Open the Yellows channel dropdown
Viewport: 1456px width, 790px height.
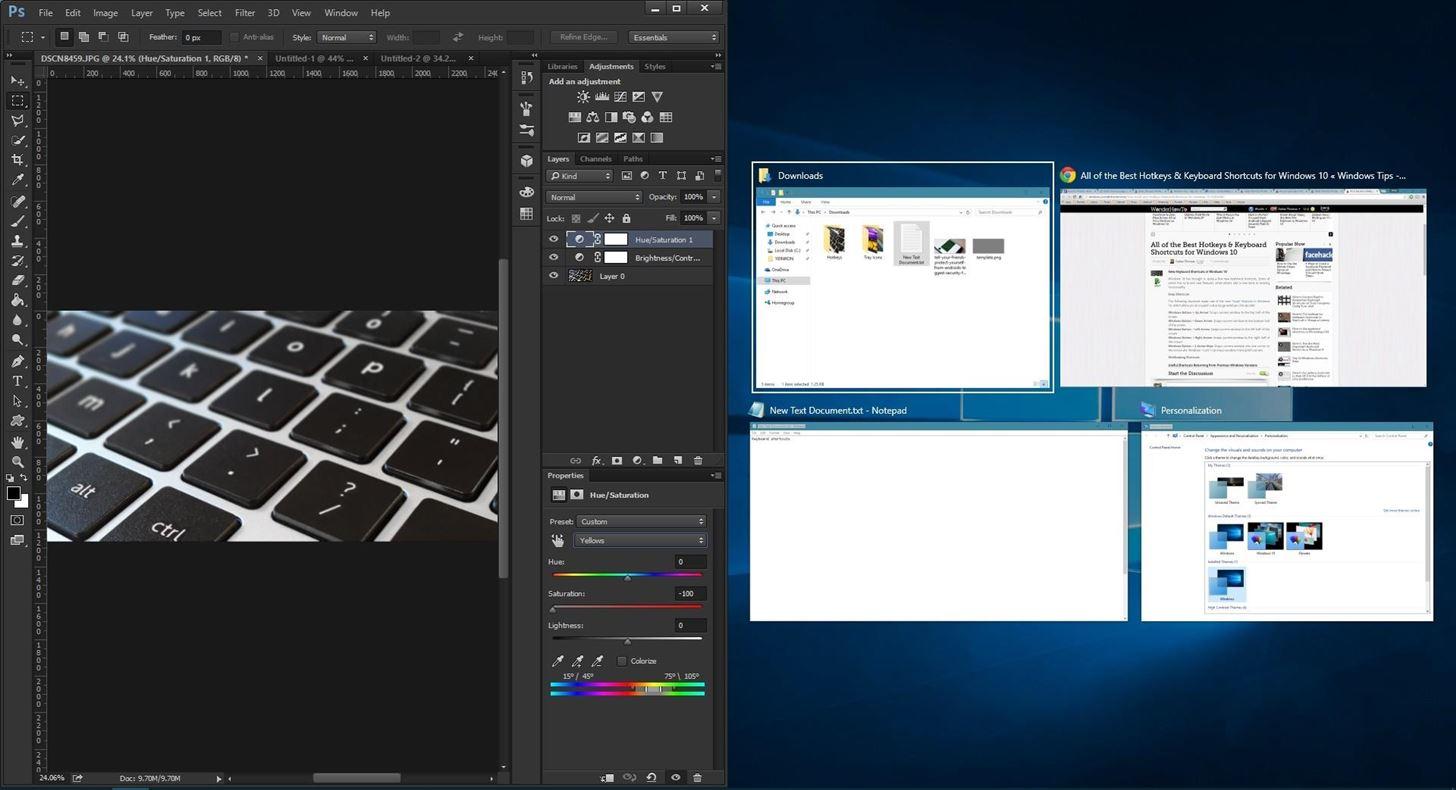pos(640,540)
